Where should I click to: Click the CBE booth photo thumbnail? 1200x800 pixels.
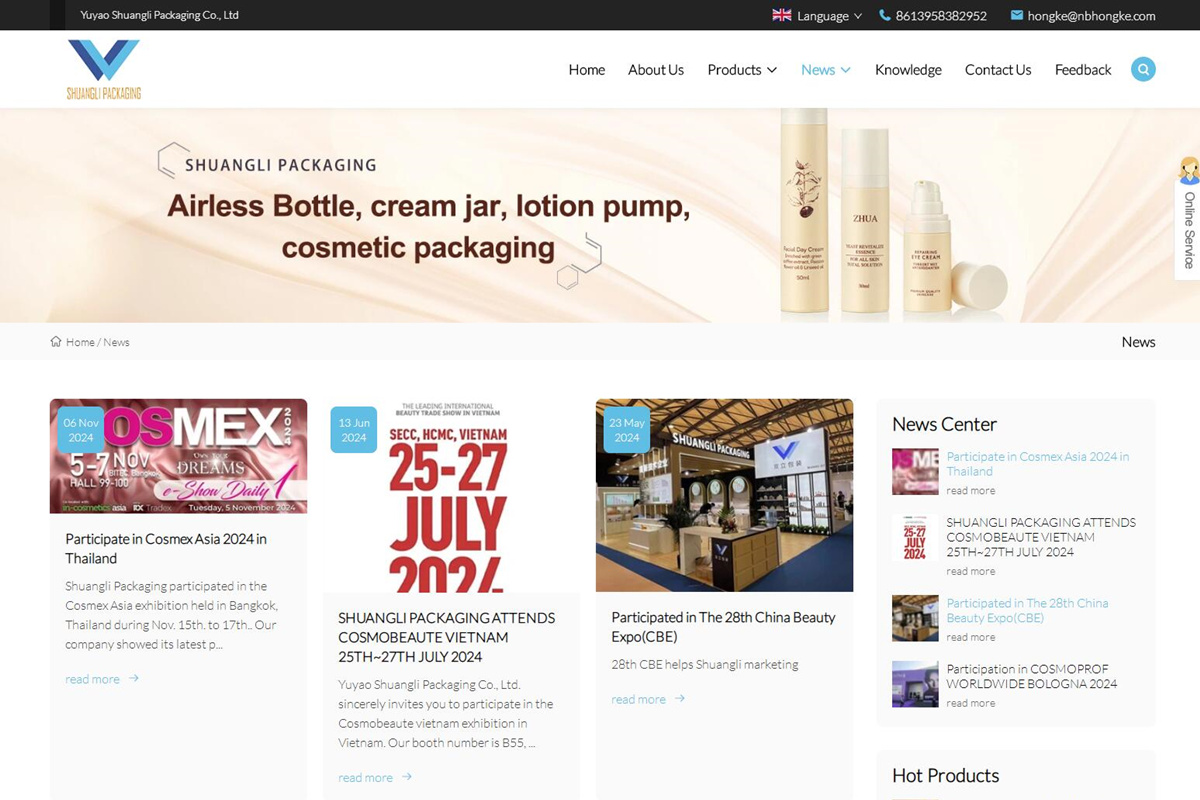click(x=915, y=618)
